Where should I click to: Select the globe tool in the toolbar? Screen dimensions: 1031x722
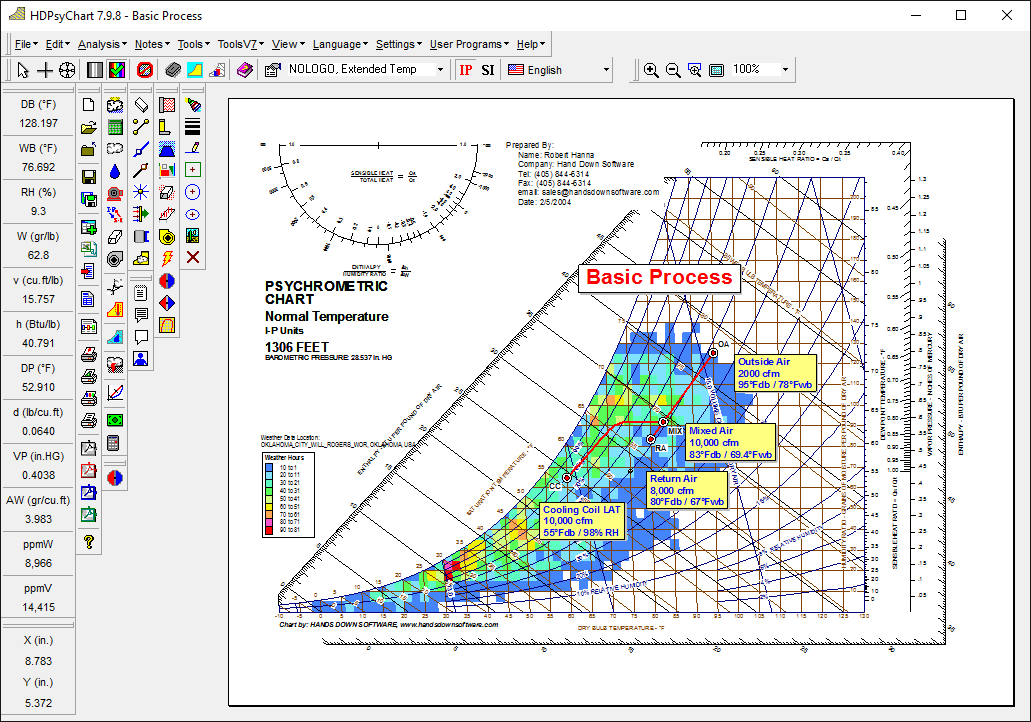click(x=69, y=69)
